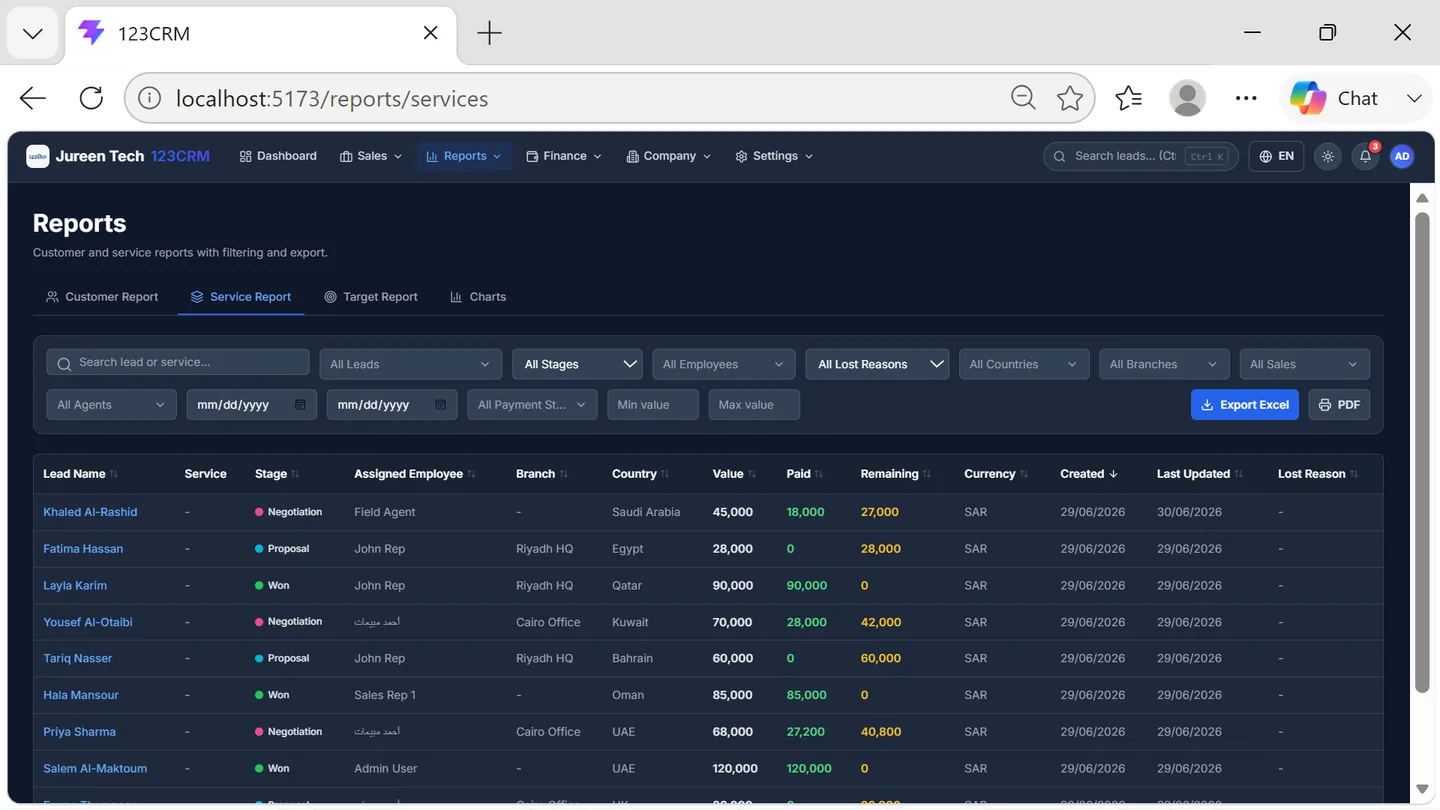Close the 123CRM browser tab
Image resolution: width=1440 pixels, height=810 pixels.
(x=430, y=33)
